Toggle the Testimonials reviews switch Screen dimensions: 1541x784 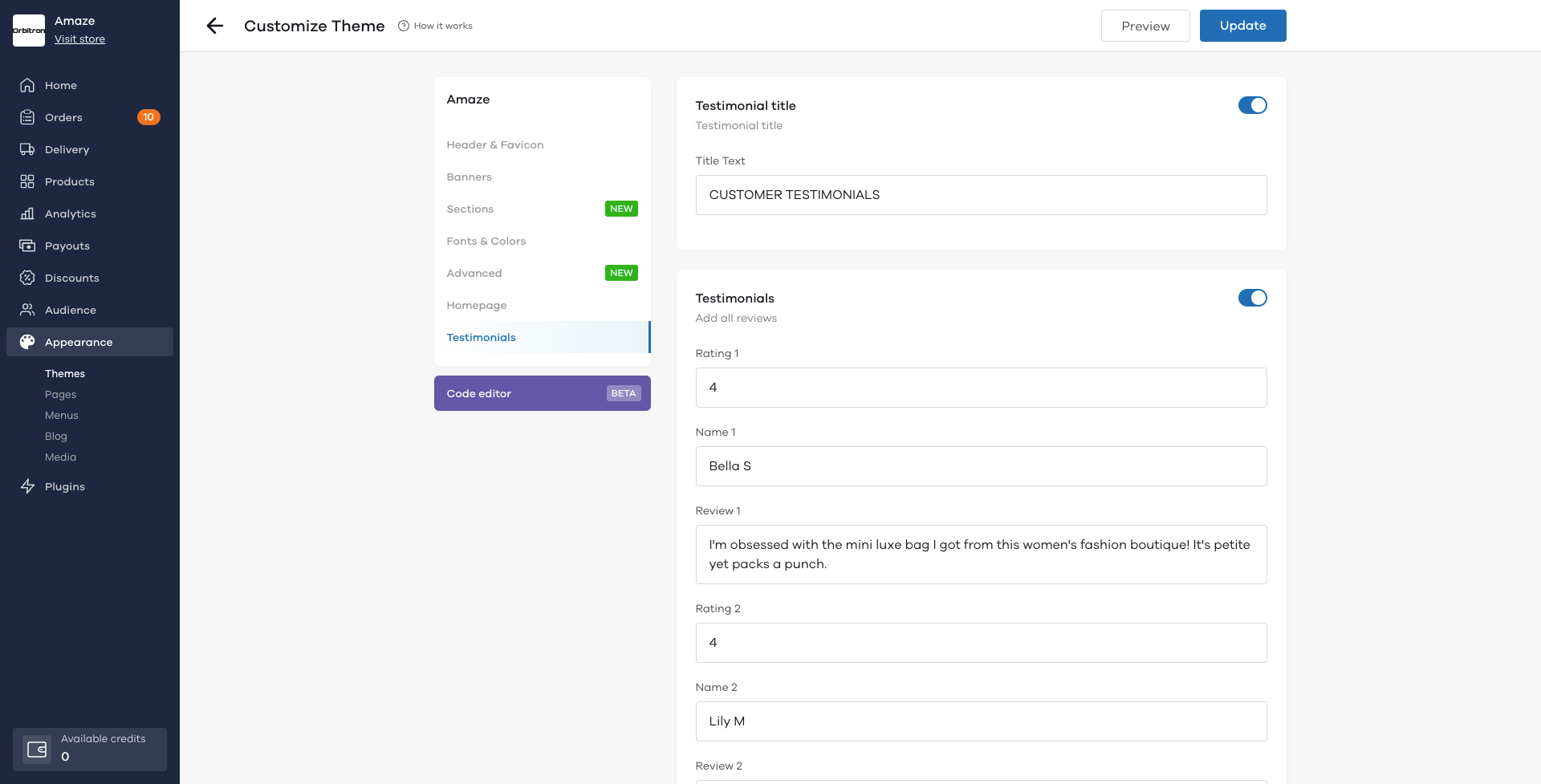pyautogui.click(x=1252, y=298)
